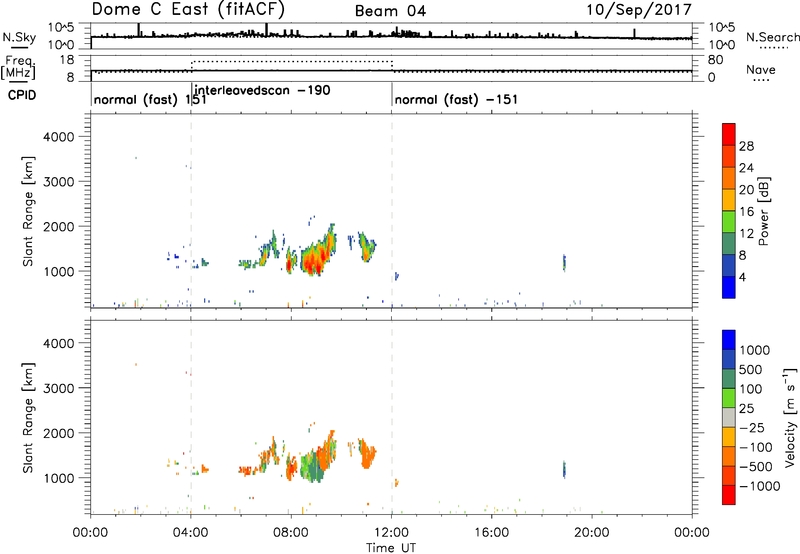Image resolution: width=800 pixels, height=554 pixels.
Task: Click the "4" power colorbar label
Action: 743,277
